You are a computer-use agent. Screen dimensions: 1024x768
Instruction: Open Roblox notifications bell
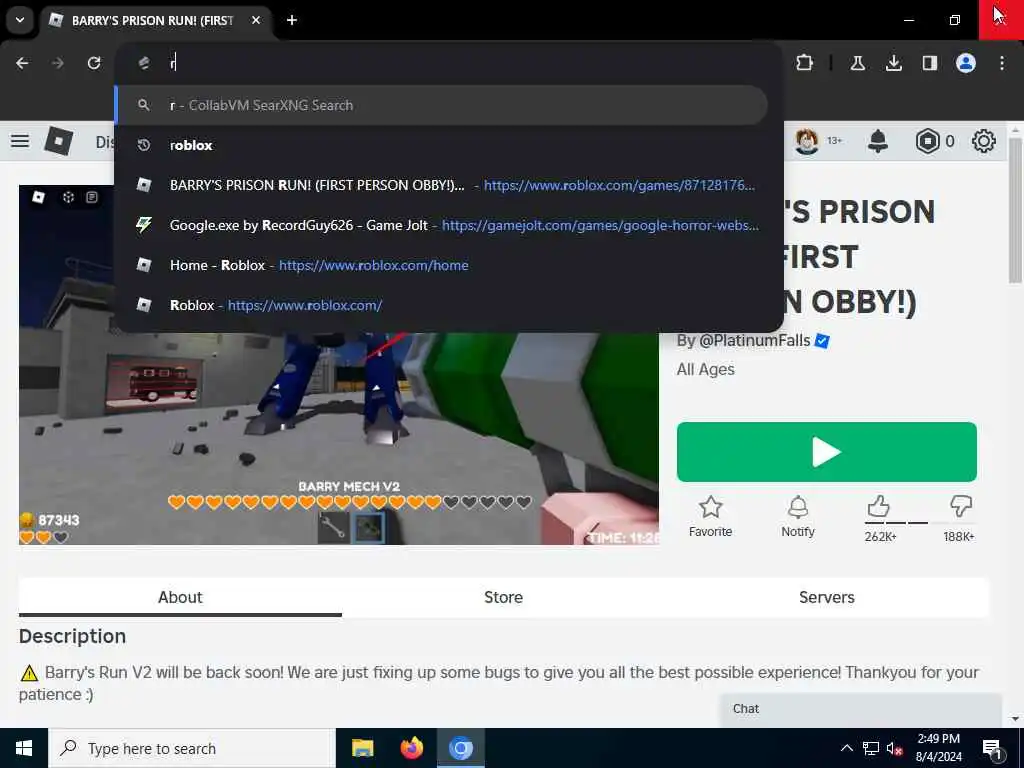[878, 140]
